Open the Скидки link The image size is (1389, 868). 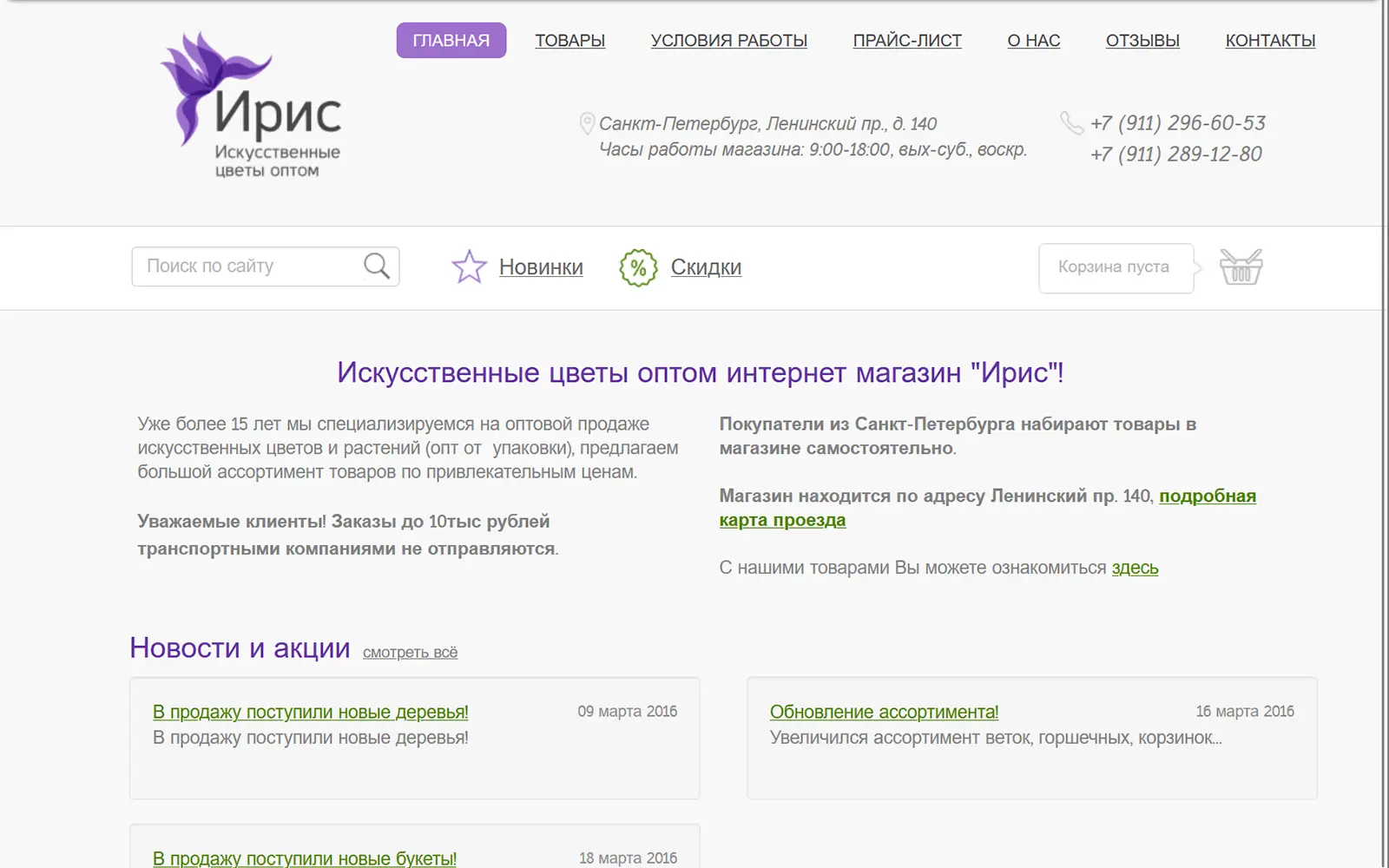coord(706,267)
